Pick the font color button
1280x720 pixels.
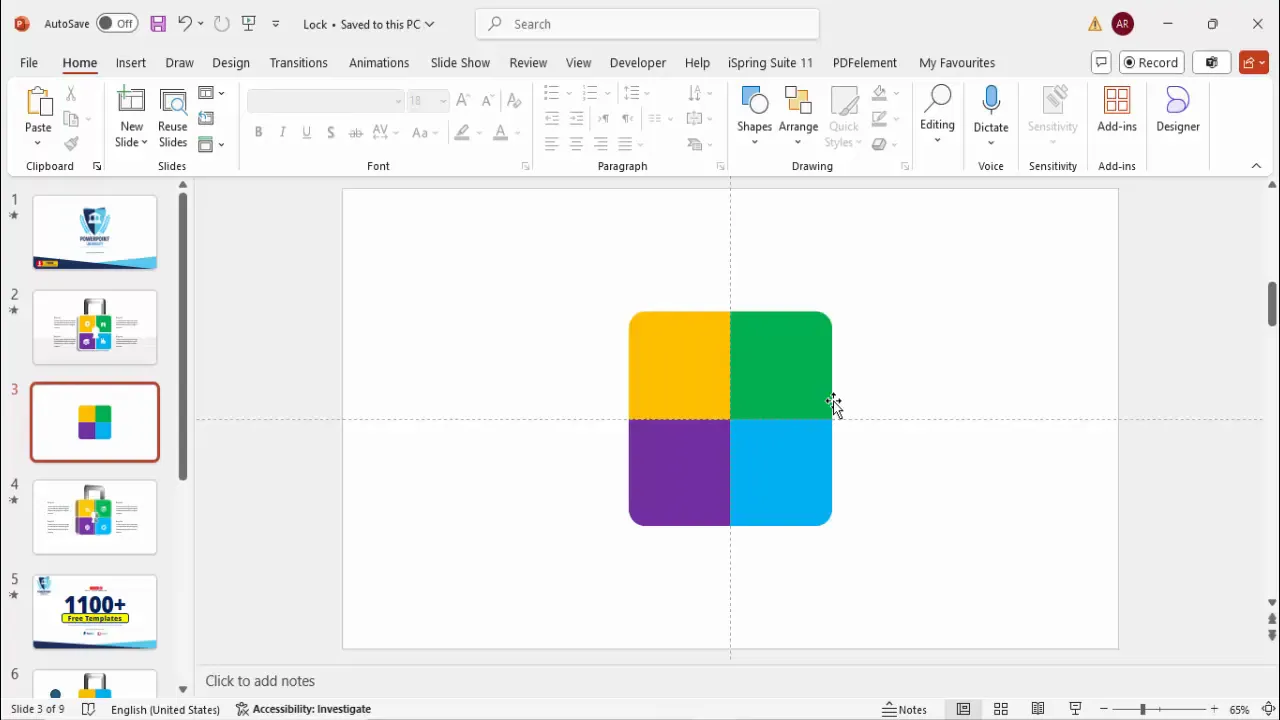[x=500, y=132]
